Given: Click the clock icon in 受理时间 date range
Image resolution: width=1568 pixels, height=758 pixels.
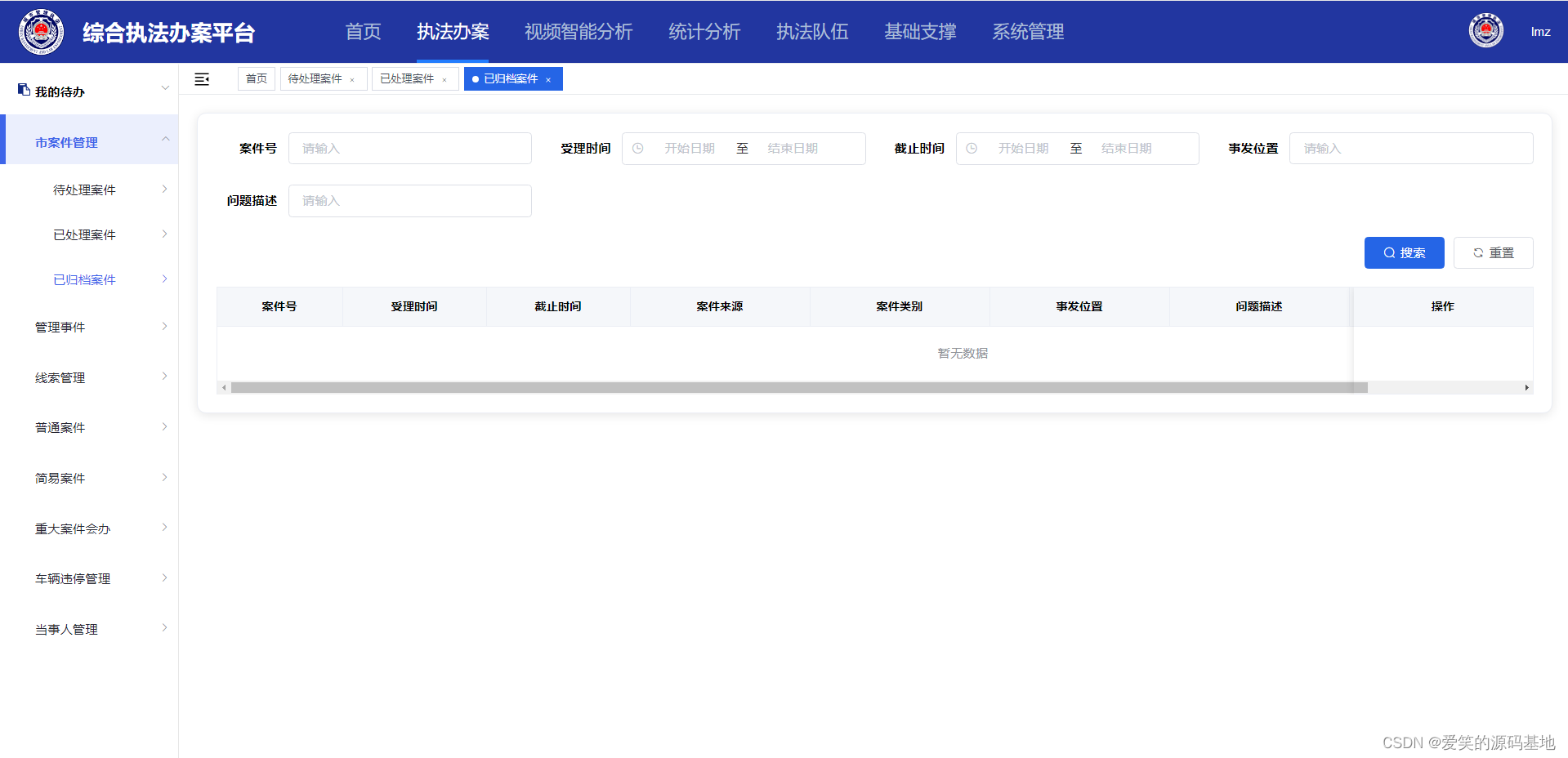Looking at the screenshot, I should pos(638,149).
